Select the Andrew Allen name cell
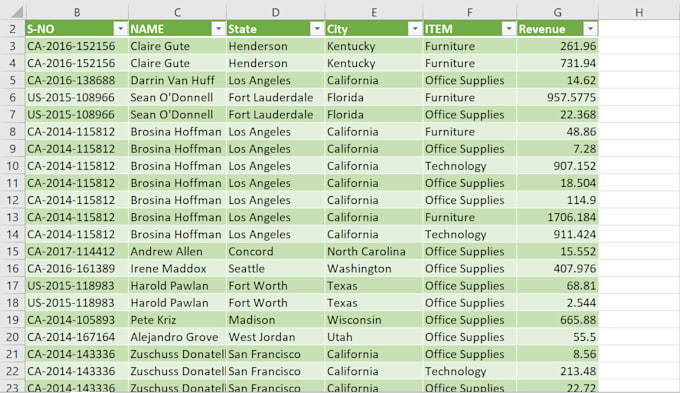 coord(177,251)
